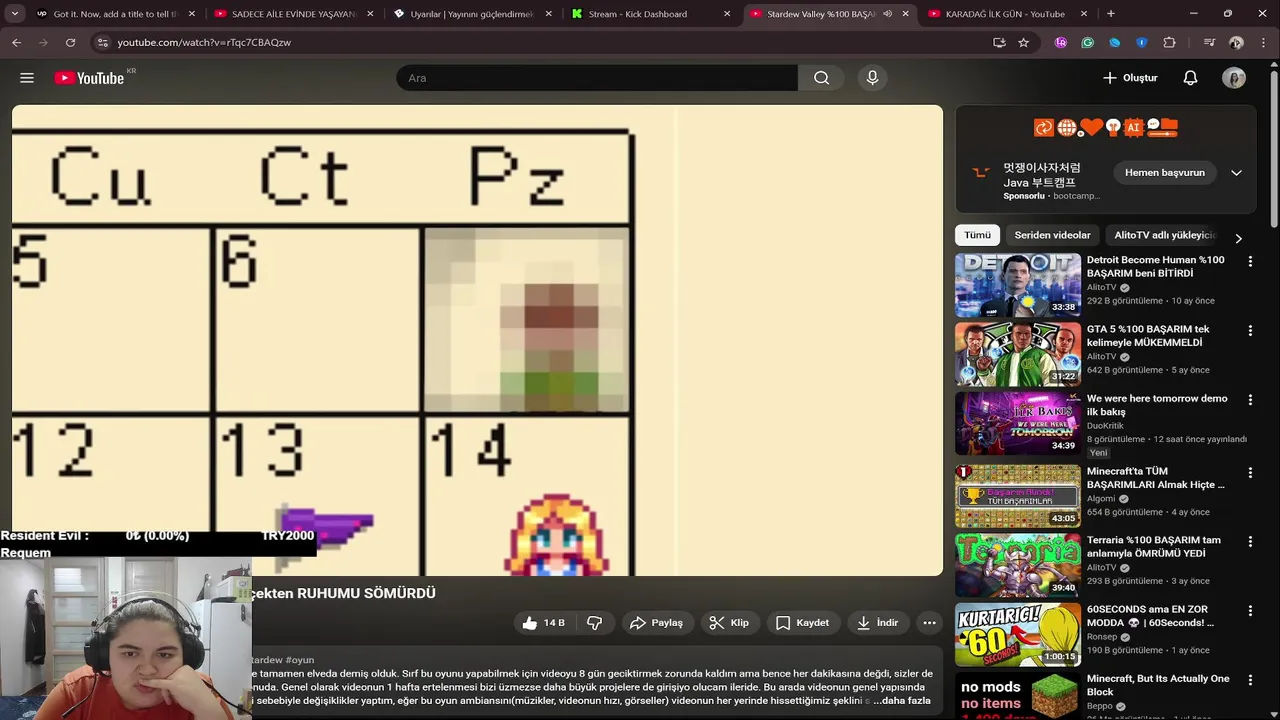Expand the sponsored Java bootcamp ad chevron
This screenshot has height=720, width=1280.
click(1236, 172)
